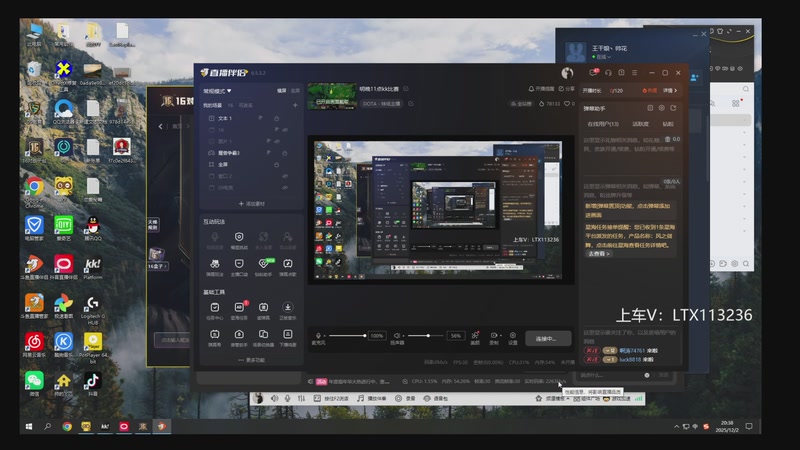Toggle lock on the 文本 1 source
Screen dimensions: 800x450
tap(277, 118)
